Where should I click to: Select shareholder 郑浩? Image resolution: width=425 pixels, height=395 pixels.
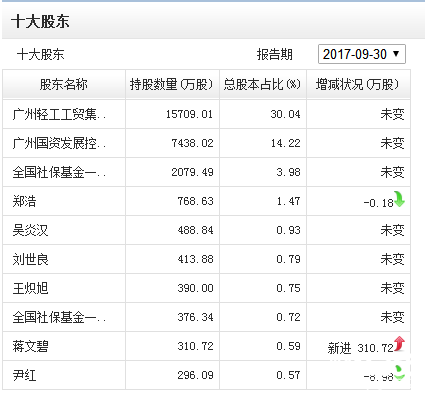[24, 201]
